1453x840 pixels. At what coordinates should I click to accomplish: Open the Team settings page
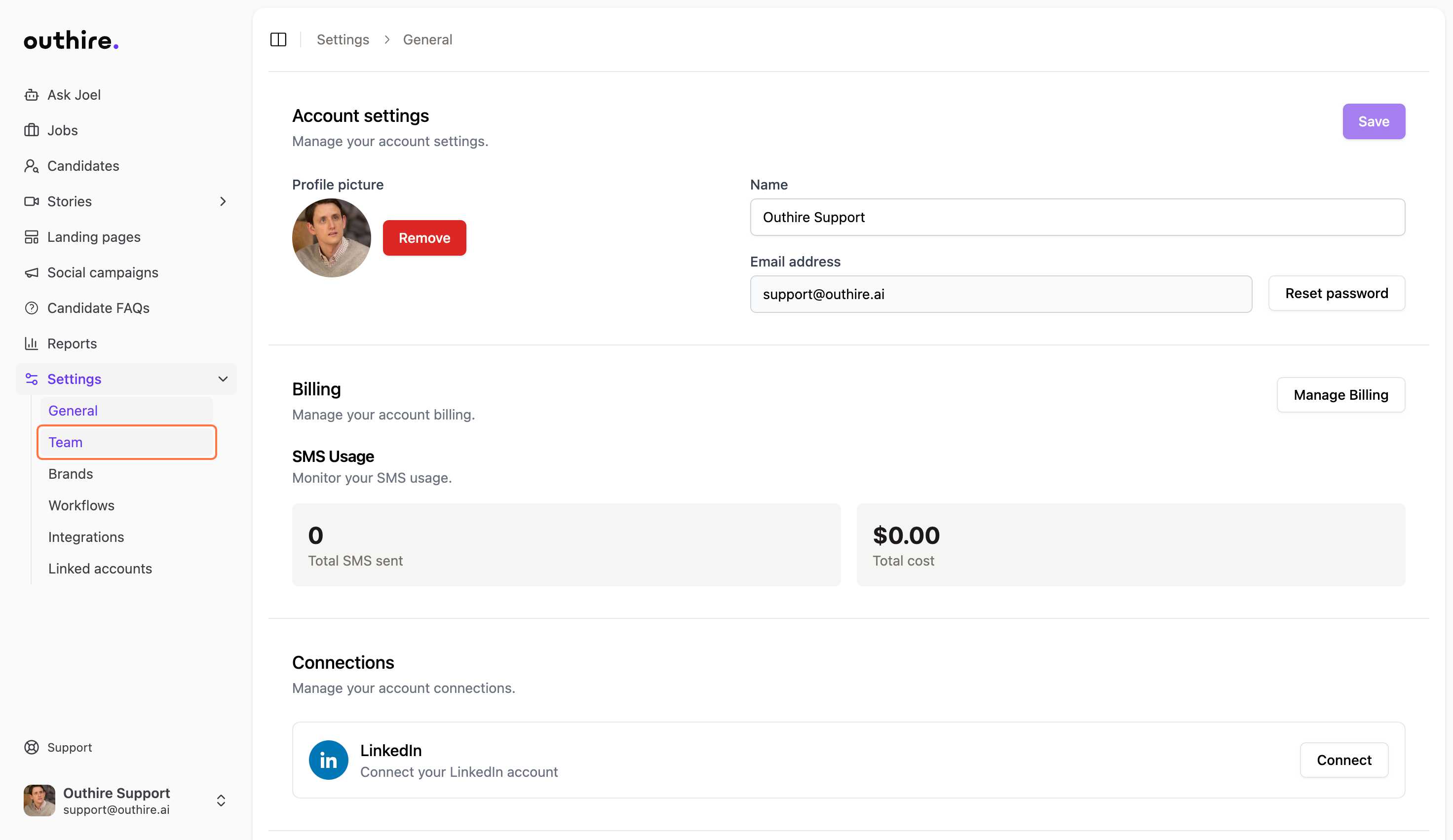126,442
